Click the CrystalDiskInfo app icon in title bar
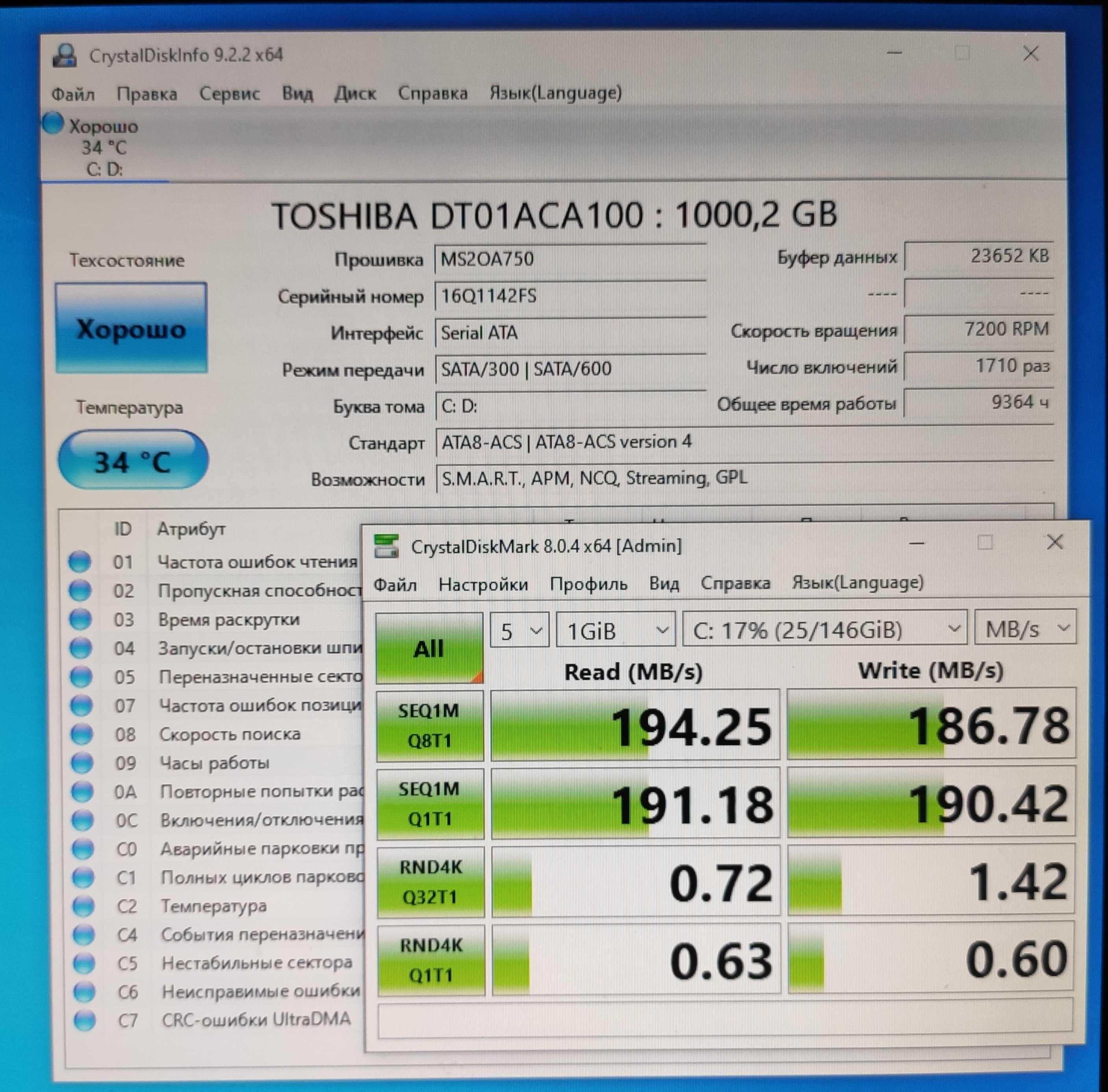 [x=65, y=56]
